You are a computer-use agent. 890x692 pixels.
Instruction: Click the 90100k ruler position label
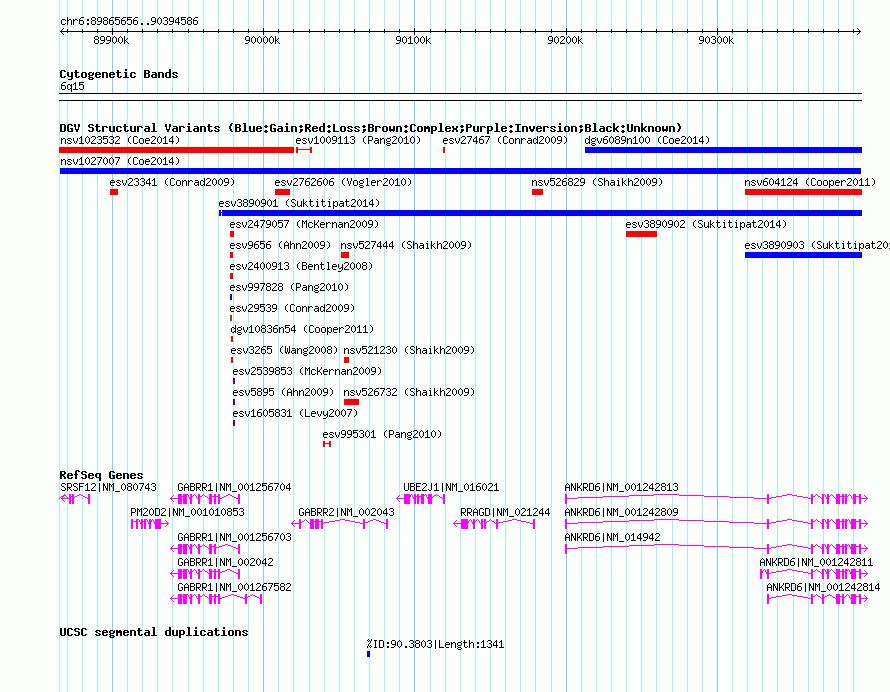(x=413, y=40)
